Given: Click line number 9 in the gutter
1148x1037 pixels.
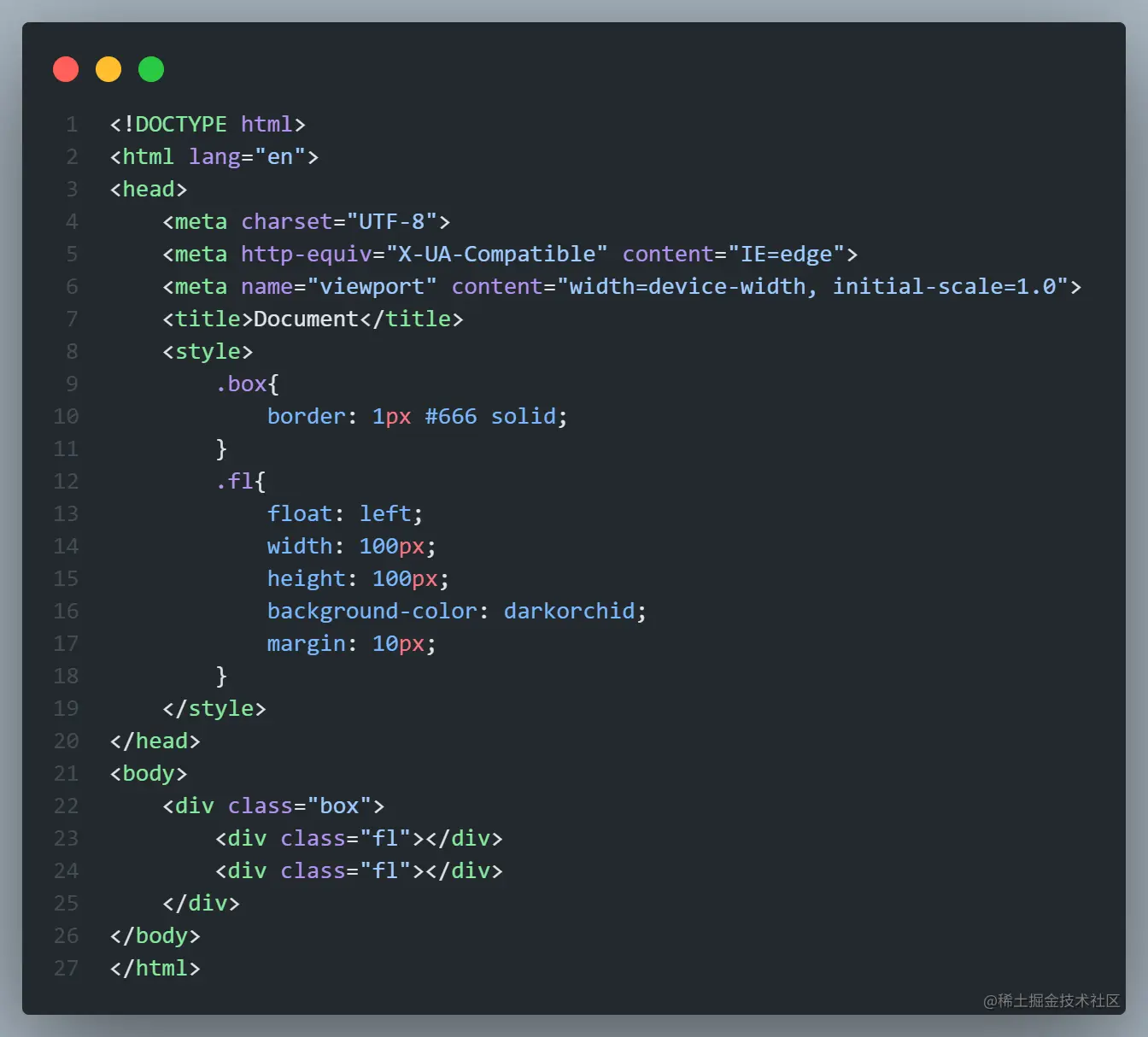Looking at the screenshot, I should pos(71,384).
